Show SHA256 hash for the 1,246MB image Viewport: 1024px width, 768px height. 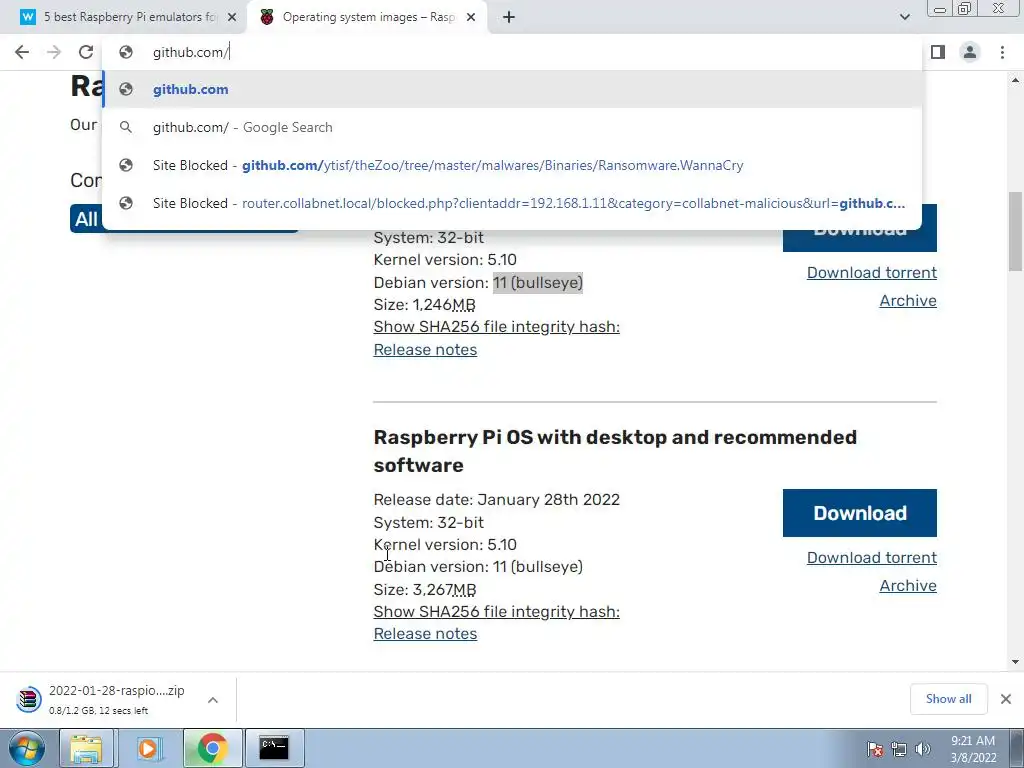point(496,327)
